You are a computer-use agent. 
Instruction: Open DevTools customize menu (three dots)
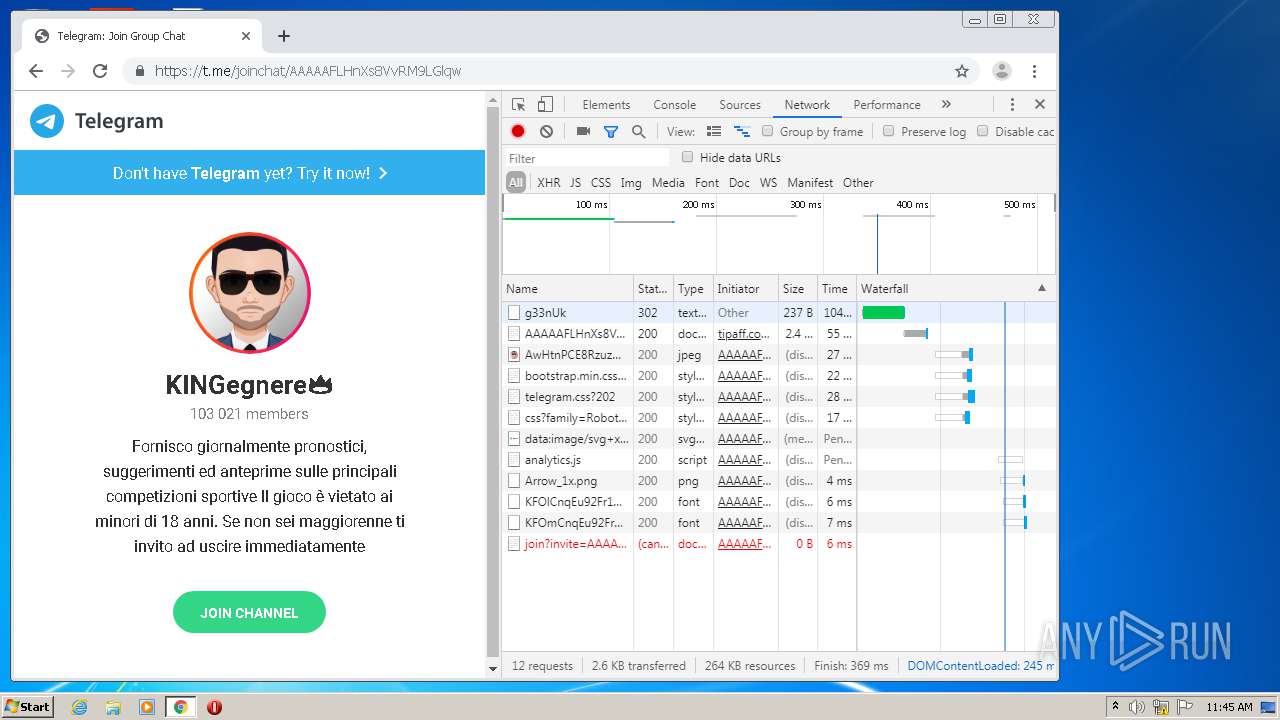(x=1012, y=104)
